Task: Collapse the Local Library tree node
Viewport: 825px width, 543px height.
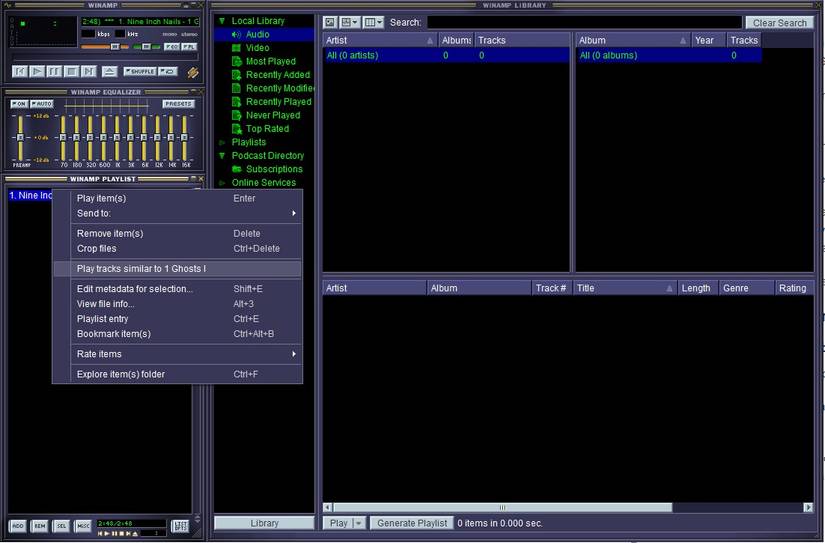Action: pos(222,21)
